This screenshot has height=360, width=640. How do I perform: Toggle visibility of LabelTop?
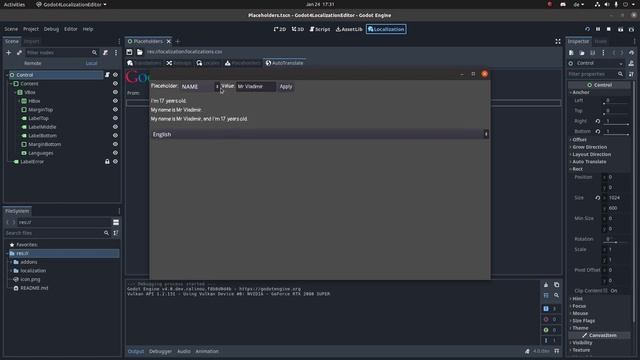(x=116, y=118)
